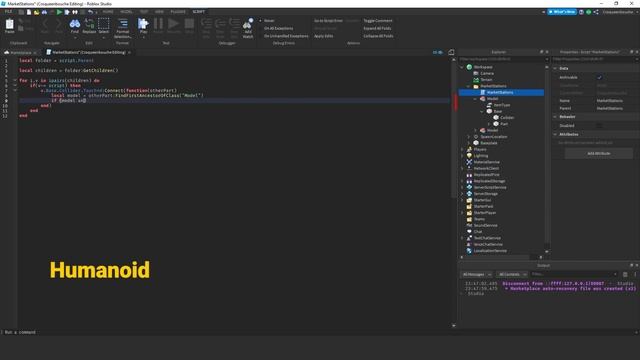The height and width of the screenshot is (360, 640).
Task: Select ReplicatedStorage in Explorer
Action: pos(489,181)
